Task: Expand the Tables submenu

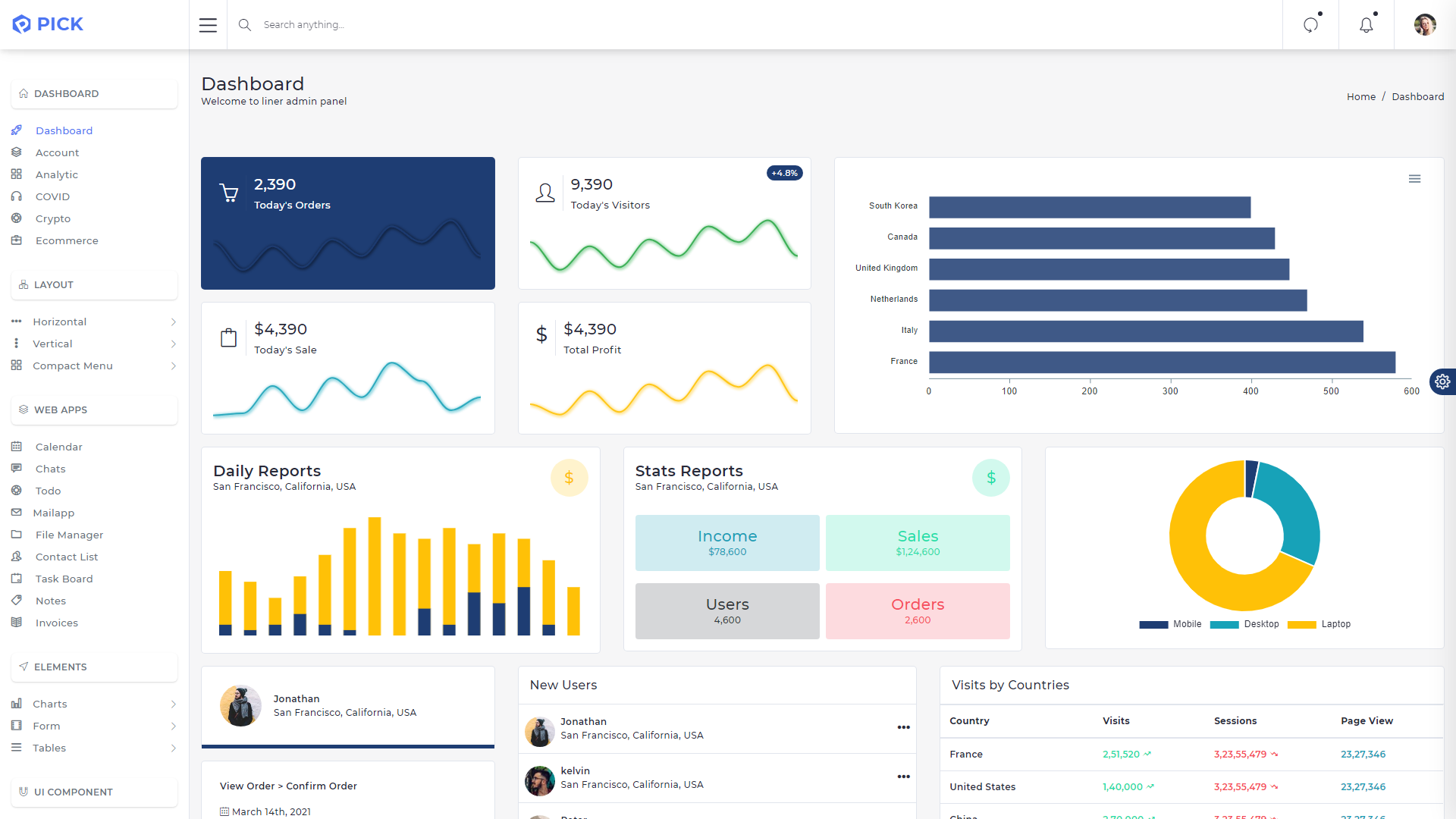Action: pyautogui.click(x=94, y=748)
